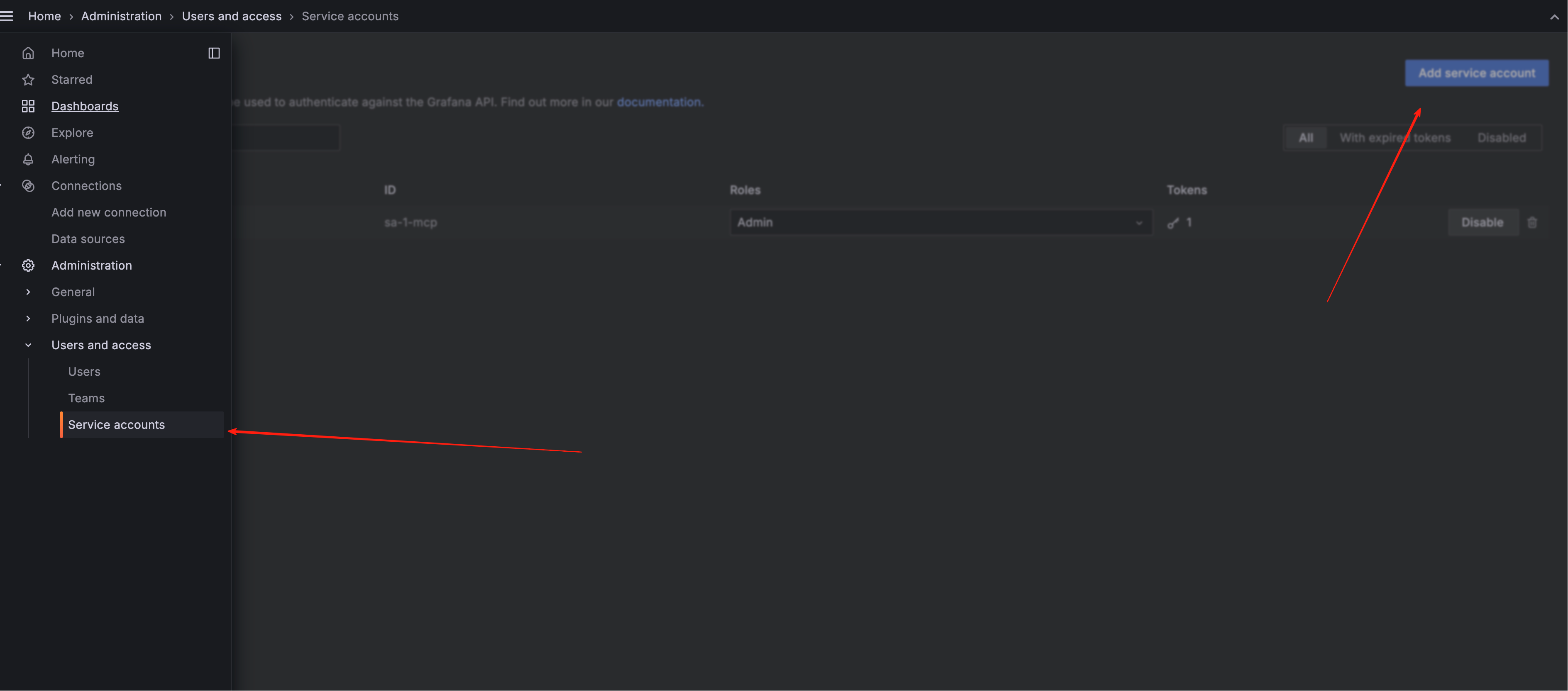The width and height of the screenshot is (1568, 691).
Task: Open the Admin role dropdown
Action: pos(940,223)
